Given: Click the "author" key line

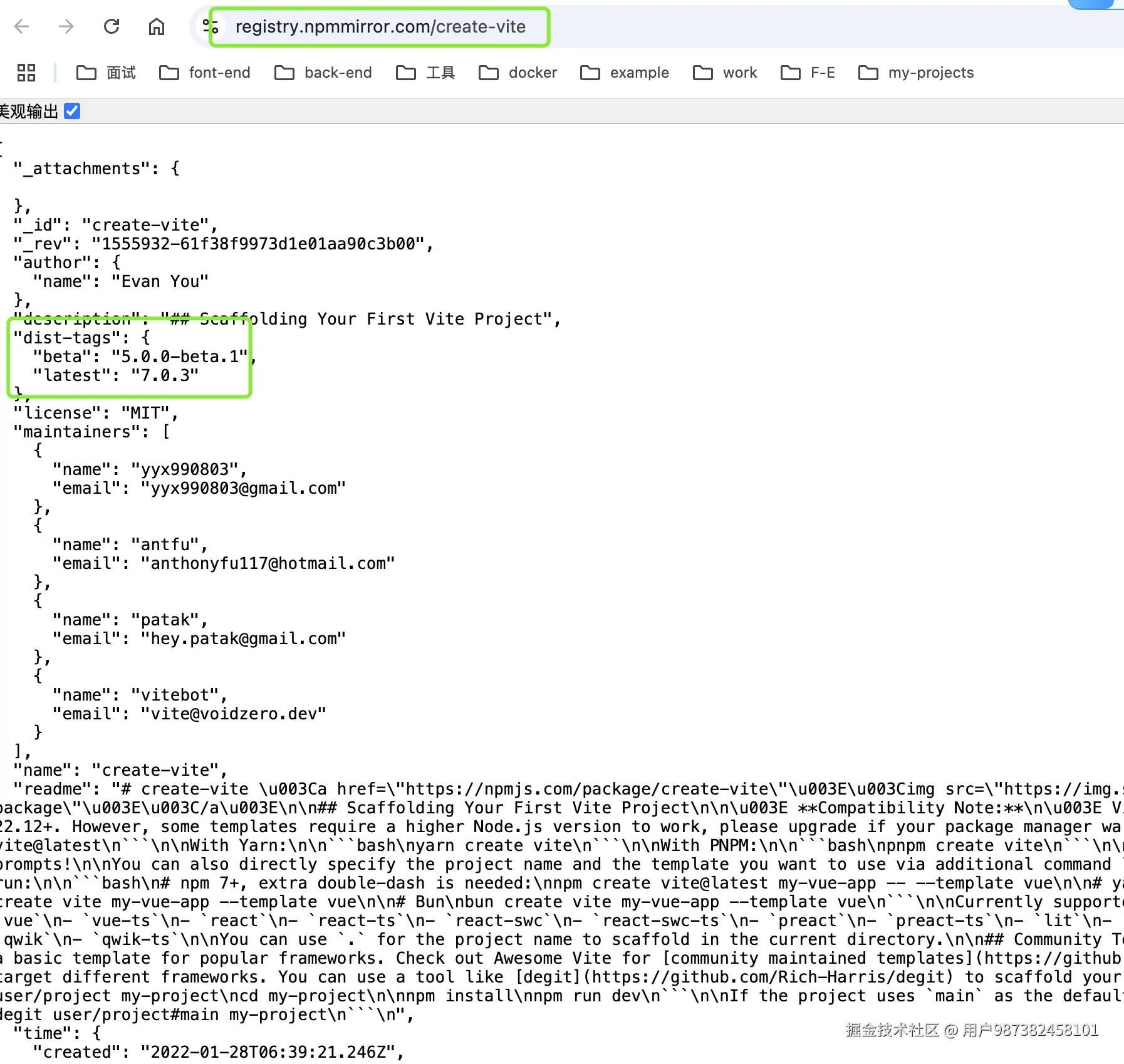Looking at the screenshot, I should (67, 263).
